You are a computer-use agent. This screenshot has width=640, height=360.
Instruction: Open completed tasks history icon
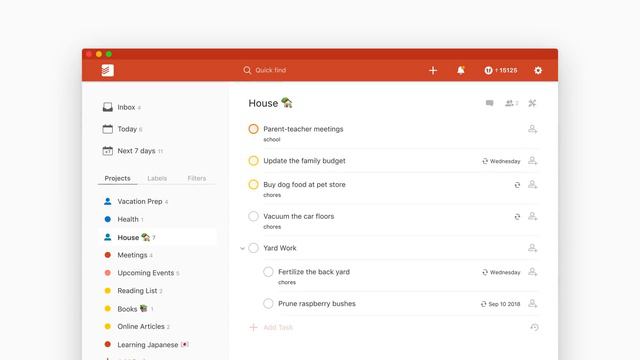pos(534,327)
